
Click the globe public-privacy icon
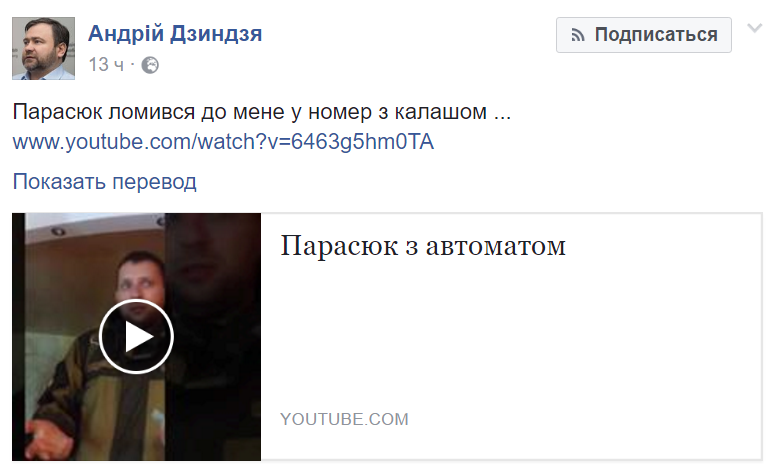[150, 65]
